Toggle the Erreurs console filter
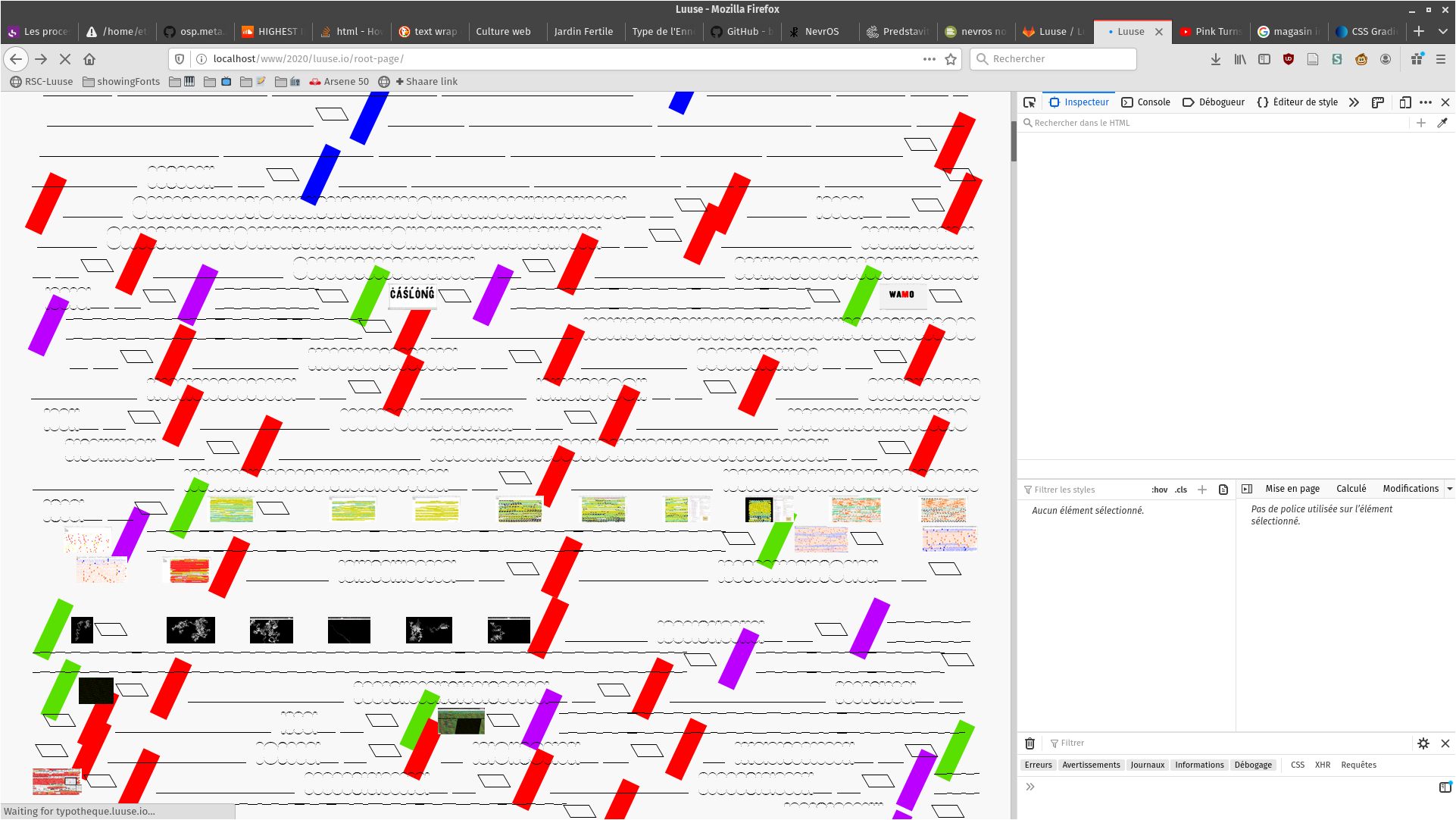 click(x=1038, y=765)
